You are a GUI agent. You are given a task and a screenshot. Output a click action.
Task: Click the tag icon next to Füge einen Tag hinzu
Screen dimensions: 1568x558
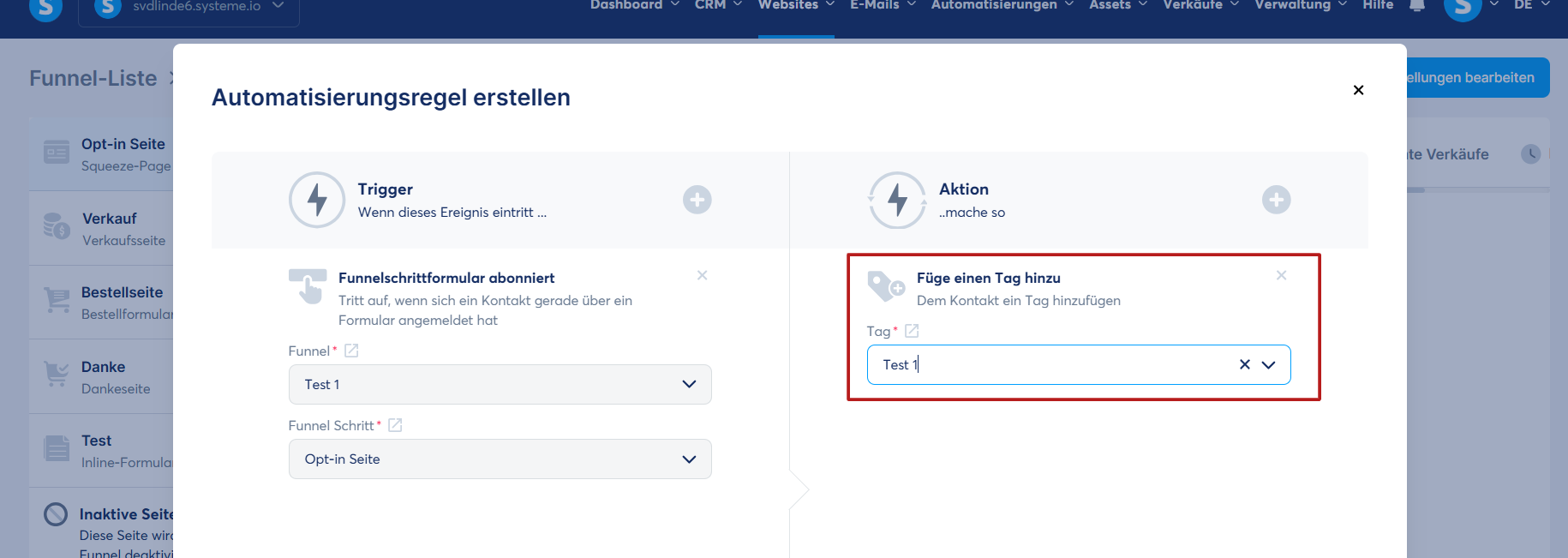point(886,286)
